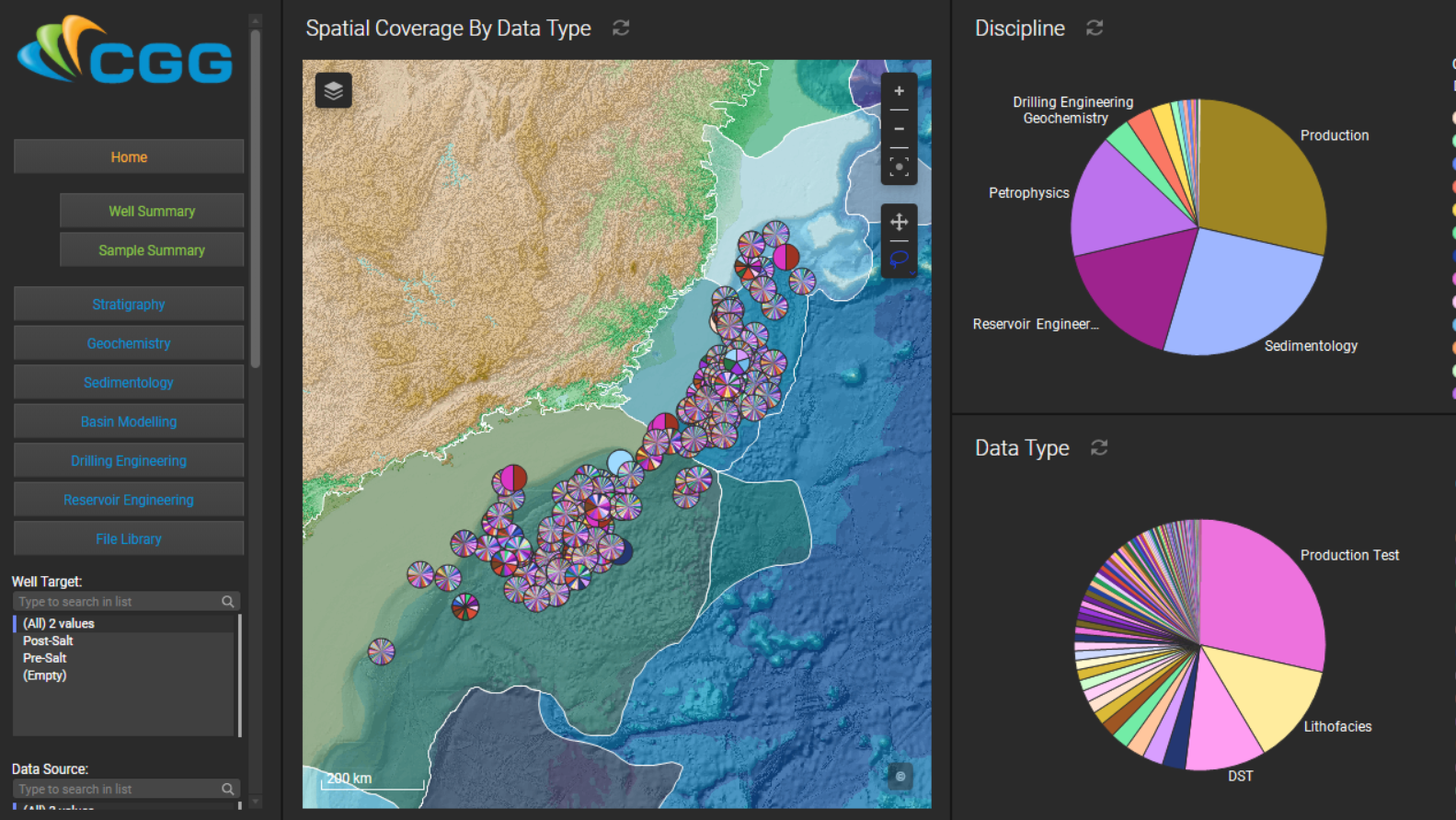Zoom out on the map
Viewport: 1456px width, 820px height.
tap(899, 129)
